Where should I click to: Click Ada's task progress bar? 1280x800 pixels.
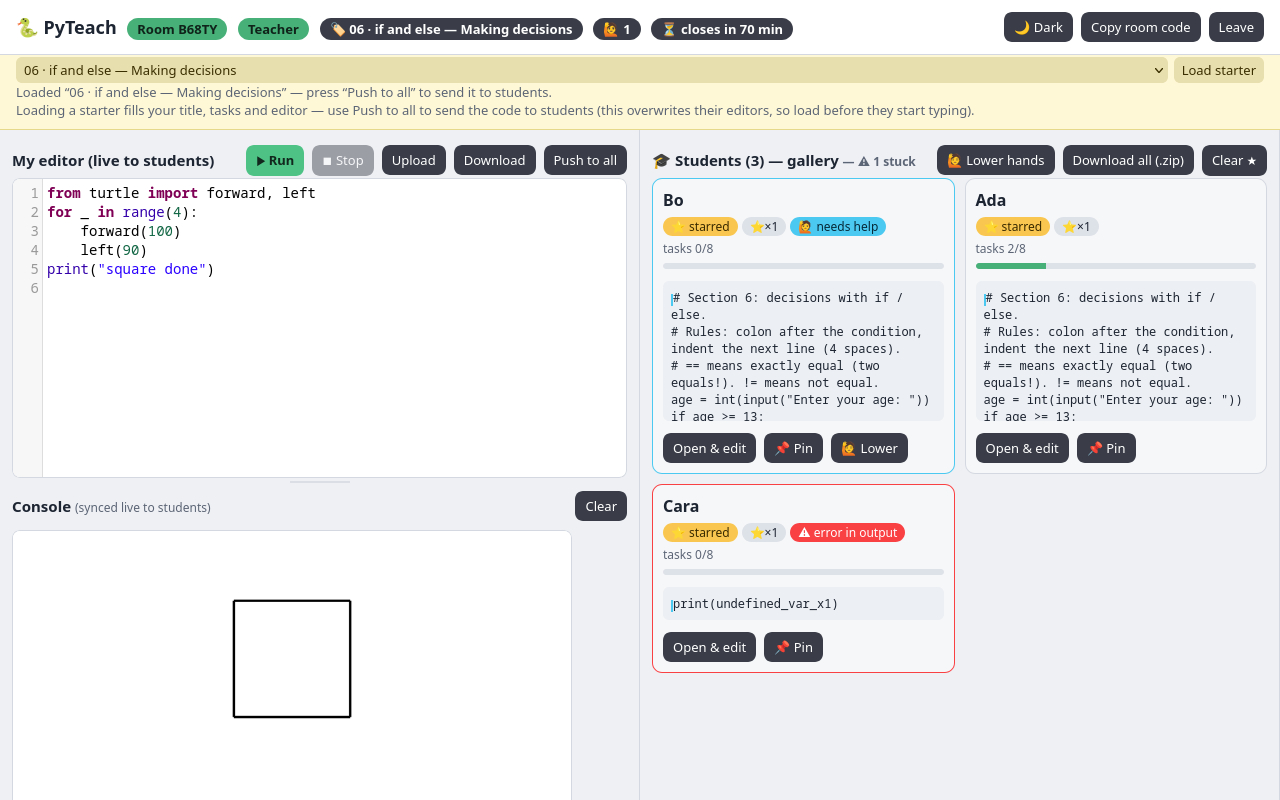click(x=1116, y=266)
